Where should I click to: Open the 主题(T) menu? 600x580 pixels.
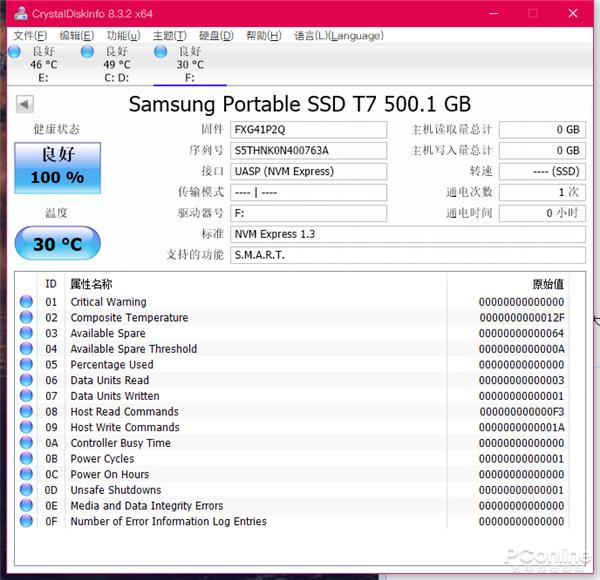[x=170, y=36]
